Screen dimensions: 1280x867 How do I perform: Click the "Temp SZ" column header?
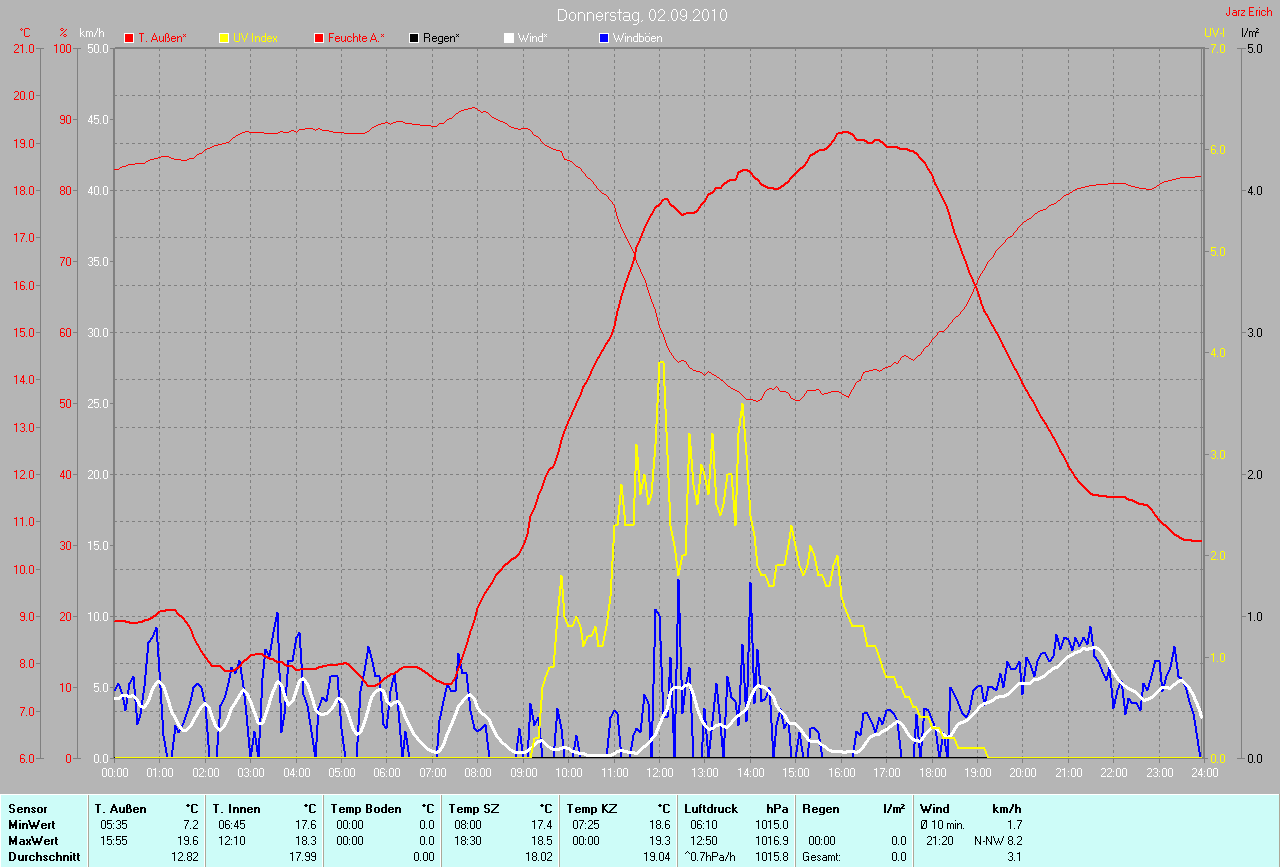[x=472, y=809]
